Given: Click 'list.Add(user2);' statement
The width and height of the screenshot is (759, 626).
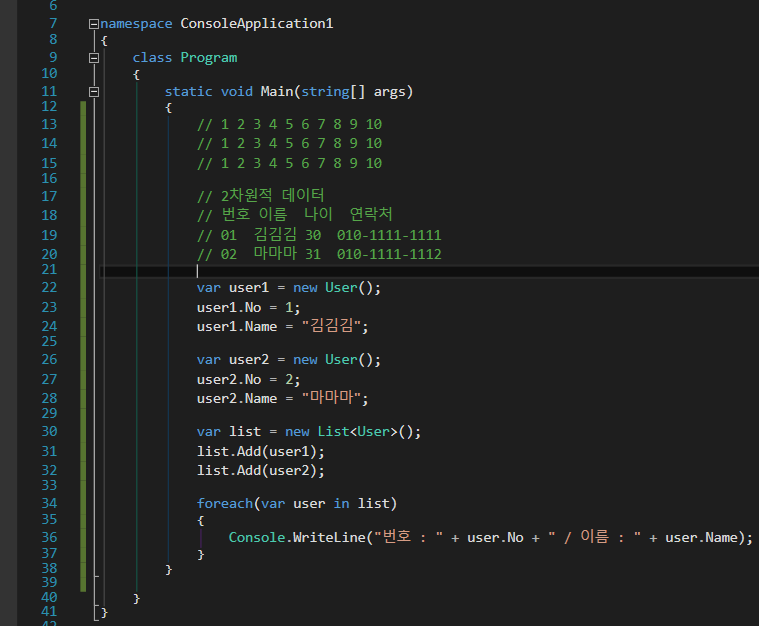Looking at the screenshot, I should 260,471.
